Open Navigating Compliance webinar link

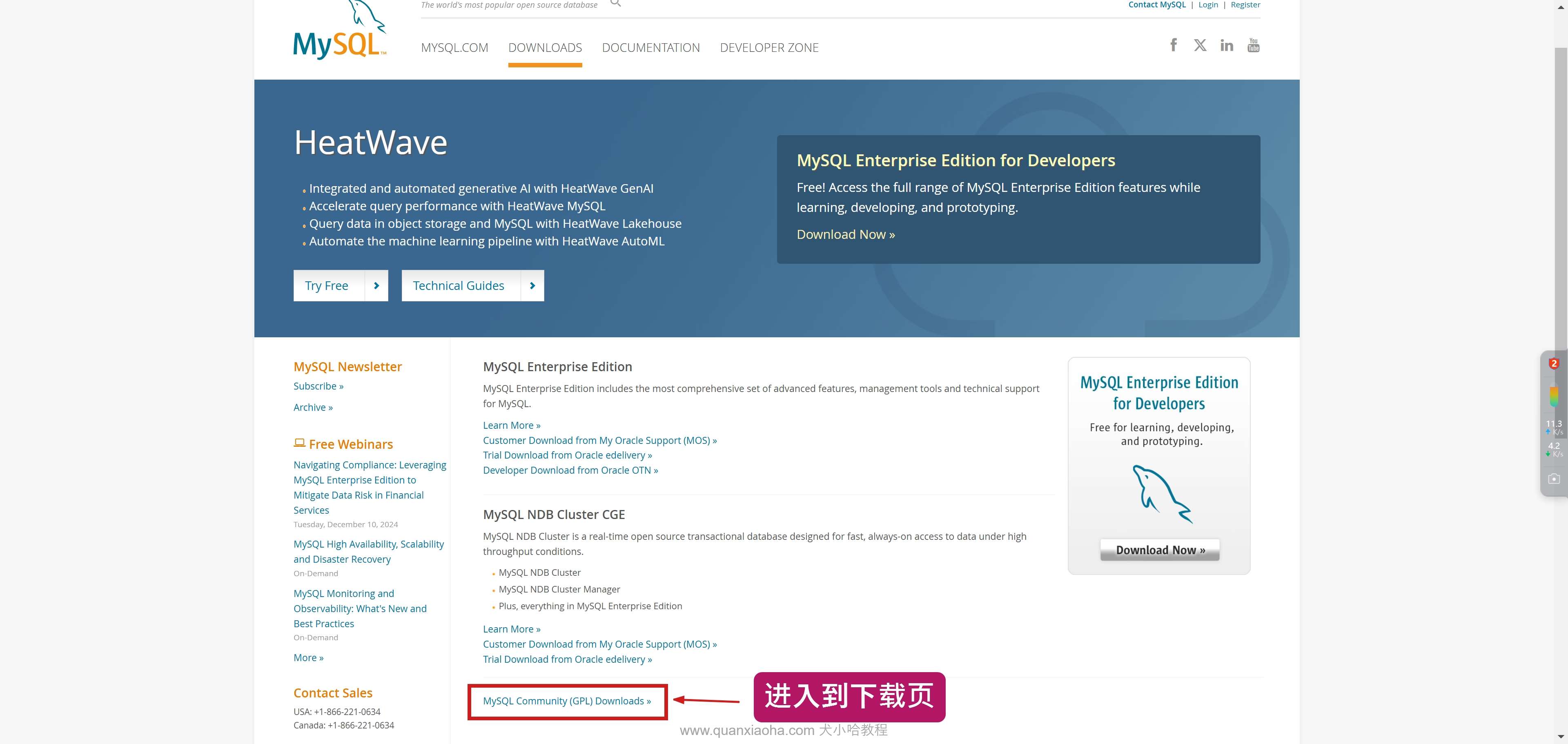point(370,487)
